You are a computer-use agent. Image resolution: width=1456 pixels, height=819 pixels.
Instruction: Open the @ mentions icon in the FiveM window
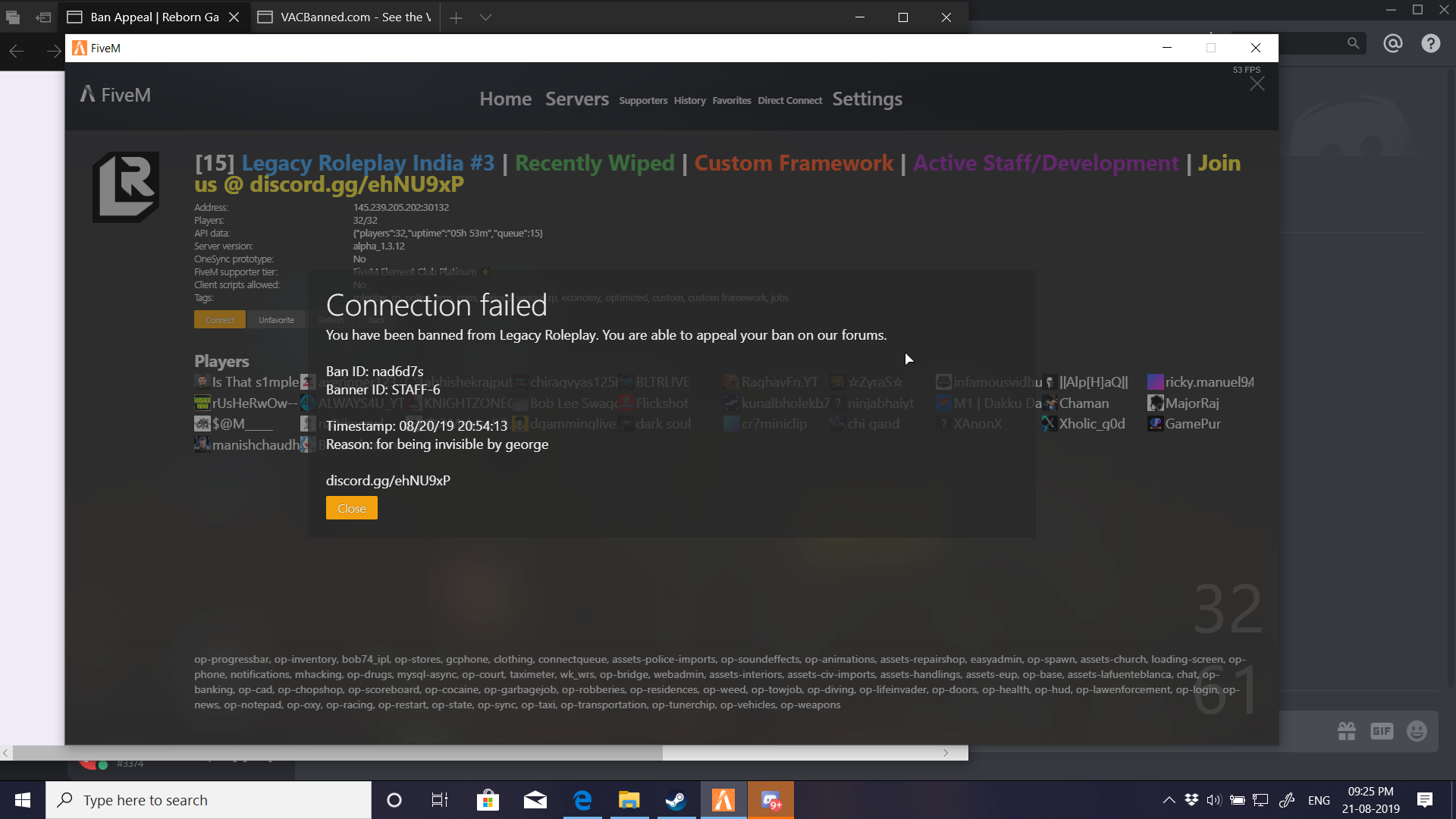[1392, 43]
